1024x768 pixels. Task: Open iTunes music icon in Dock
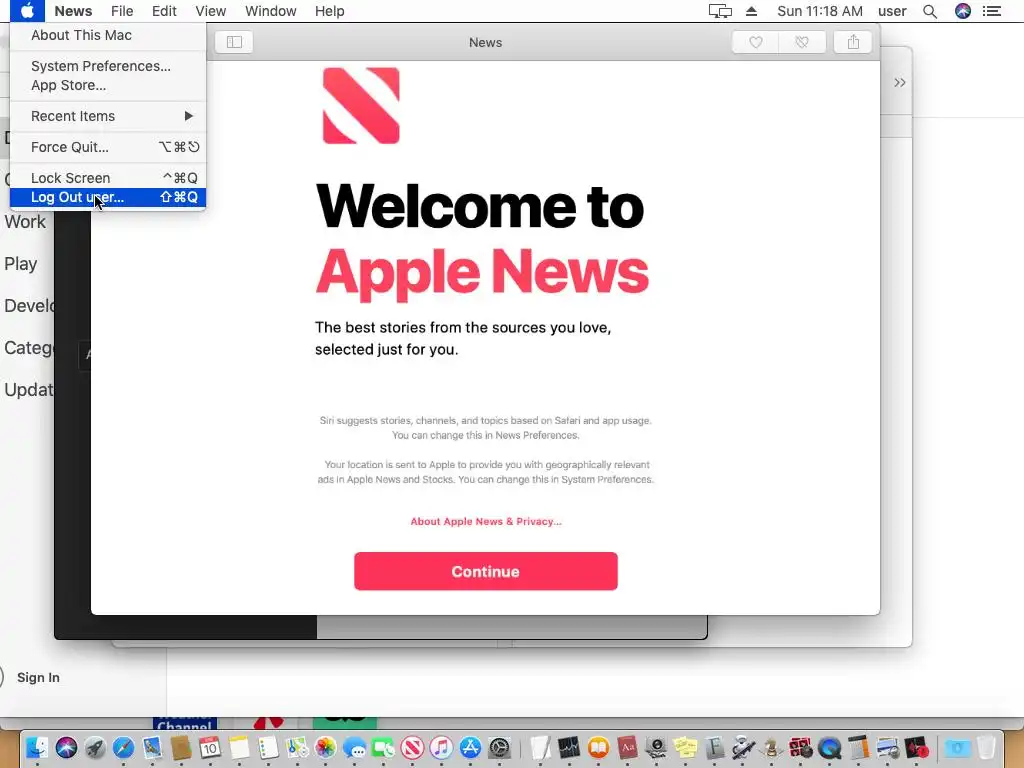point(441,748)
